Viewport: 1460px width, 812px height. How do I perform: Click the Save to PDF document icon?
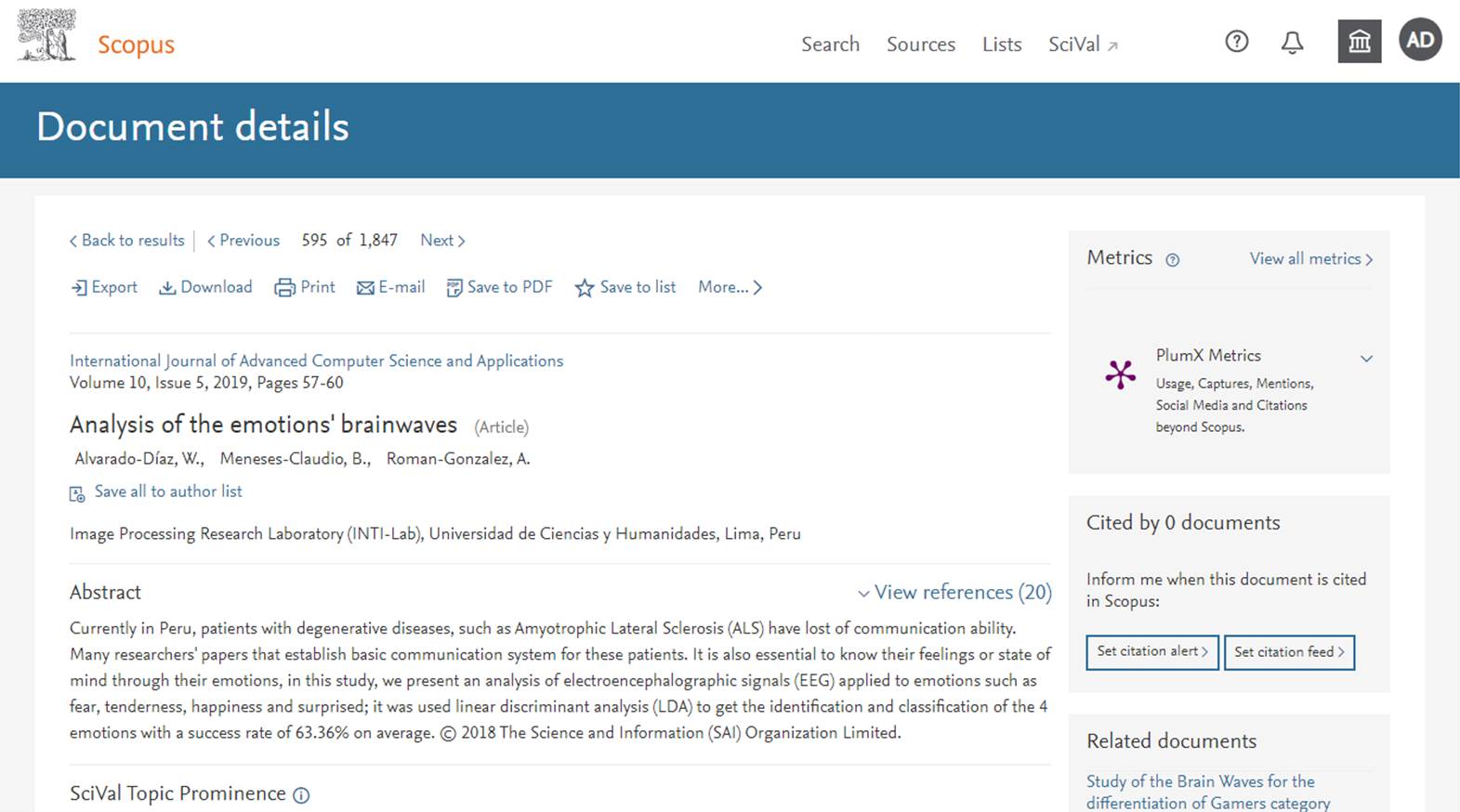(x=454, y=288)
